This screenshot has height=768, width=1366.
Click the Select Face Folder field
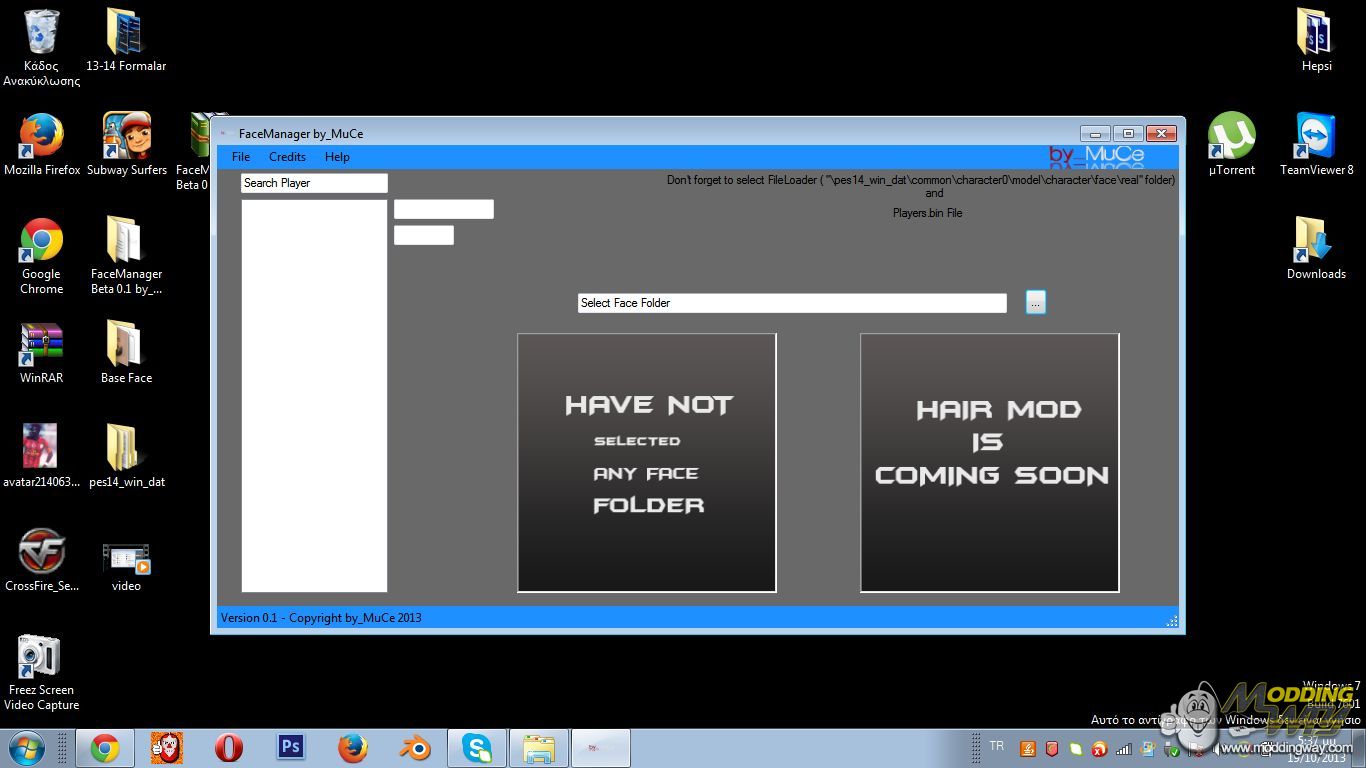(791, 303)
